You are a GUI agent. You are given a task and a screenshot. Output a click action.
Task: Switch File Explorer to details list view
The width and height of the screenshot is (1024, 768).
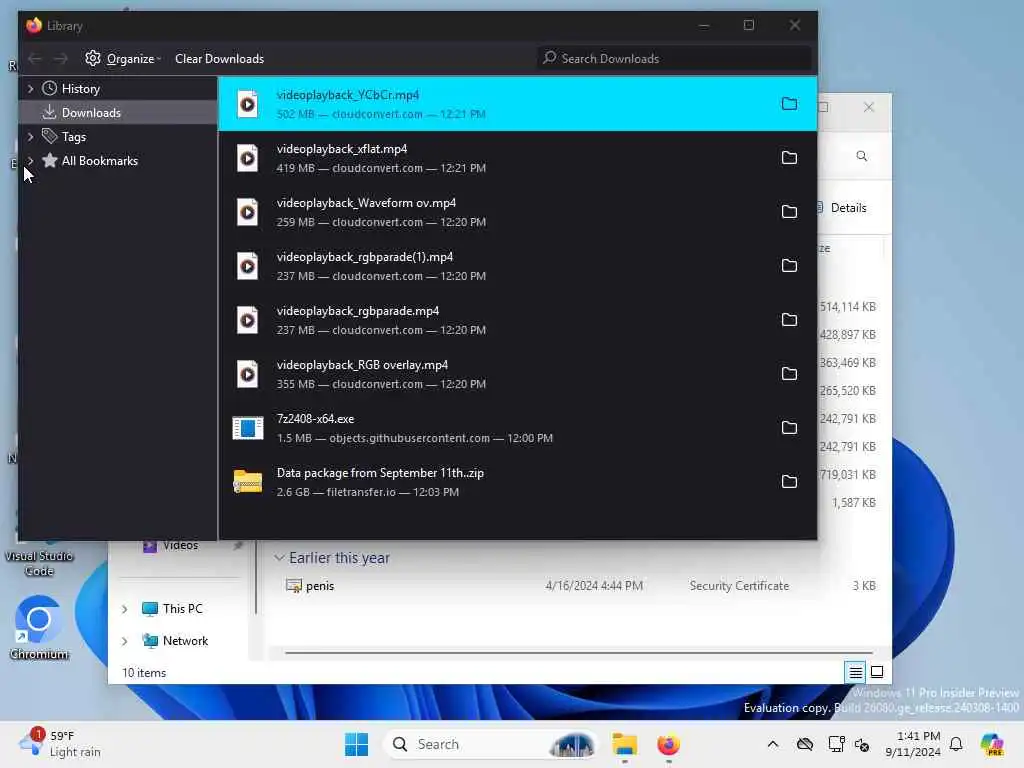855,672
